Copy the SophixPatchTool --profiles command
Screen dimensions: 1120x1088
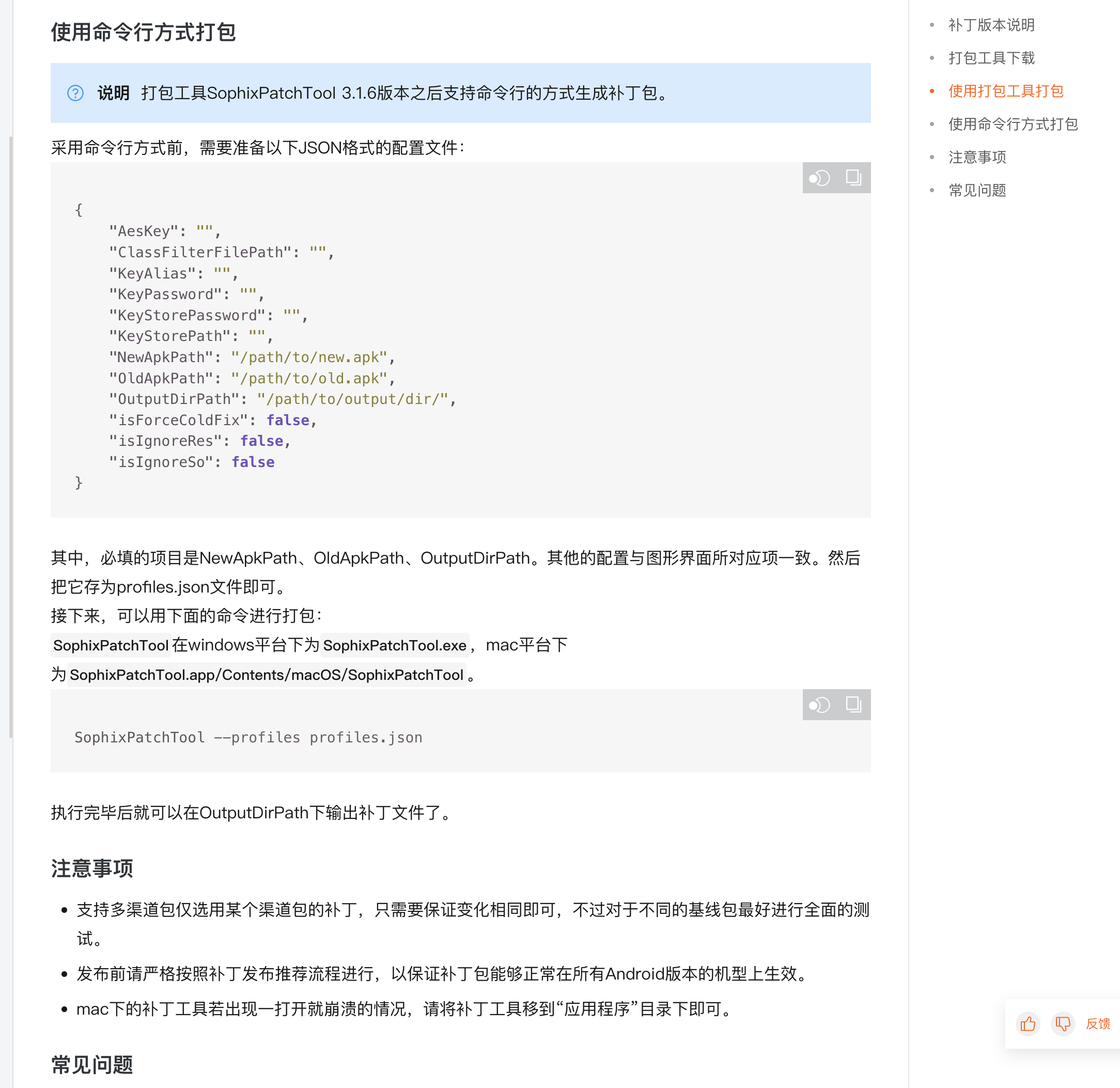pos(854,705)
